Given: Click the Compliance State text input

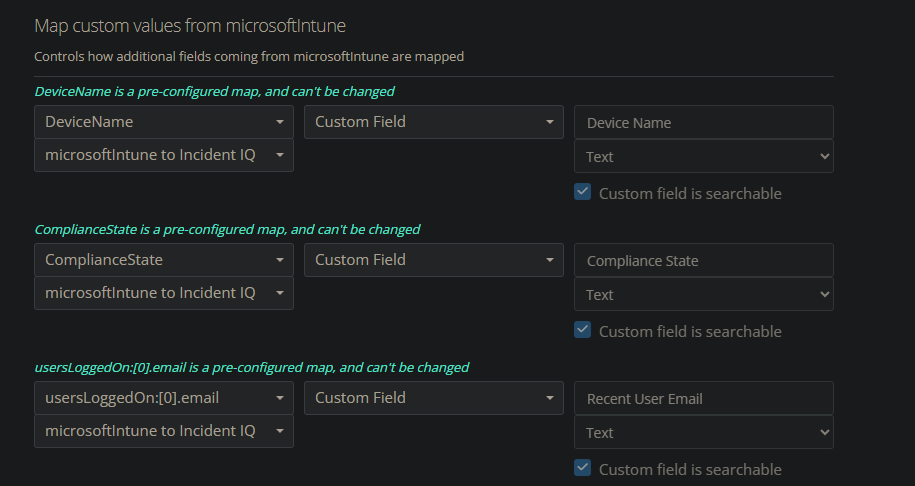Looking at the screenshot, I should 704,260.
